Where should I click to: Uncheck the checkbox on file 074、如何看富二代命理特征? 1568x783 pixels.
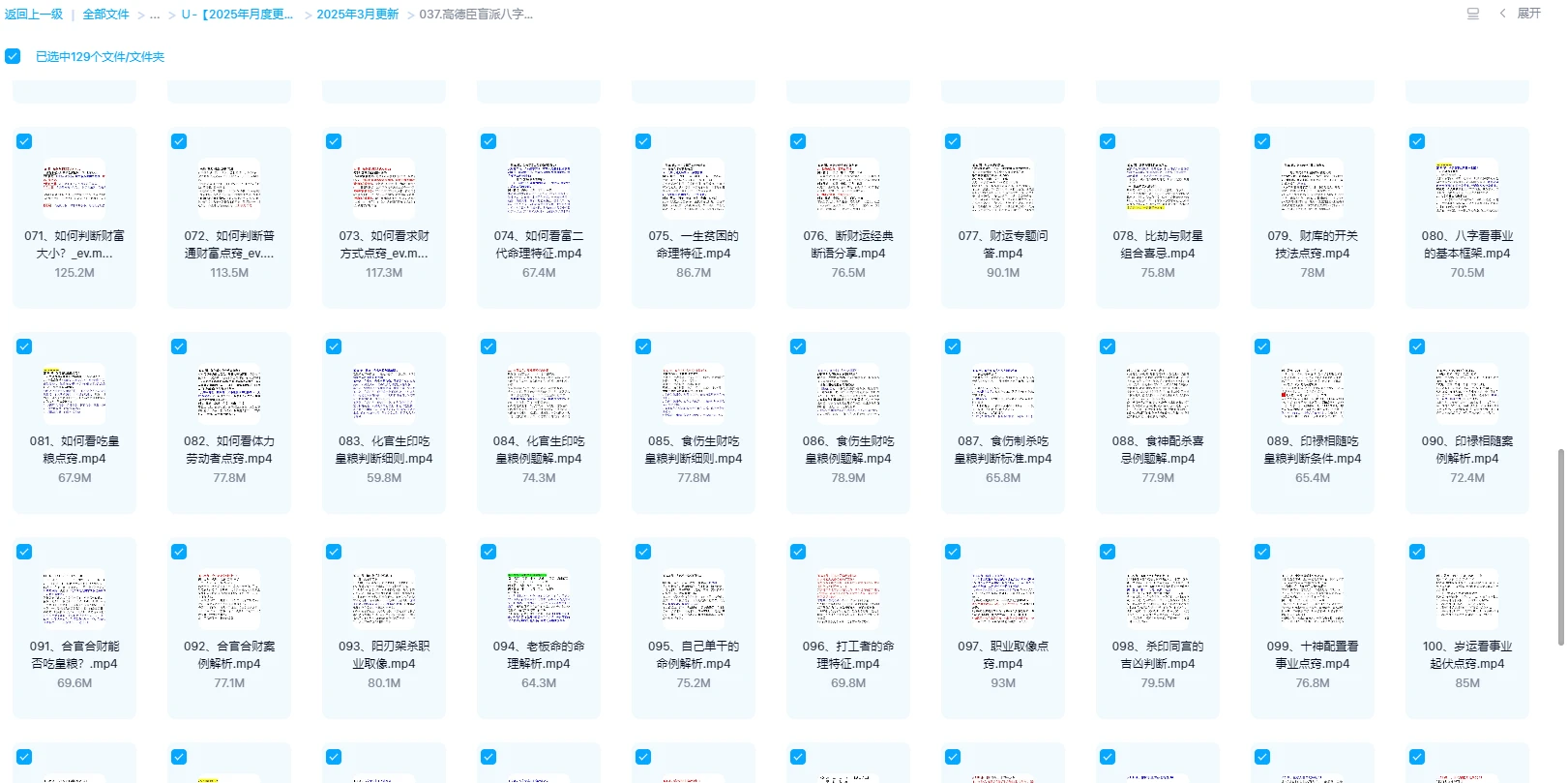488,141
